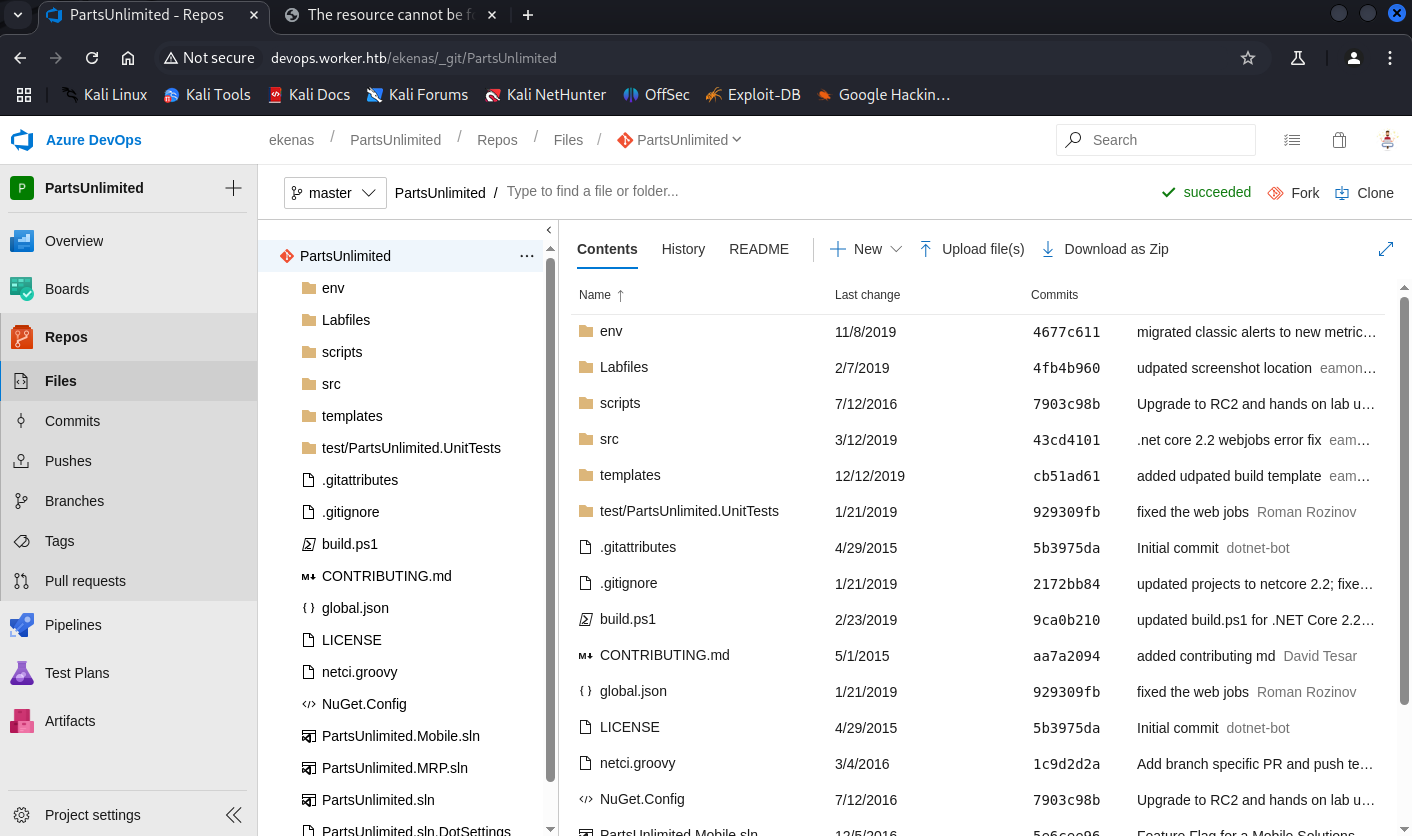Open more actions ellipsis for PartsUnlimited tree root
The width and height of the screenshot is (1412, 836).
(527, 256)
